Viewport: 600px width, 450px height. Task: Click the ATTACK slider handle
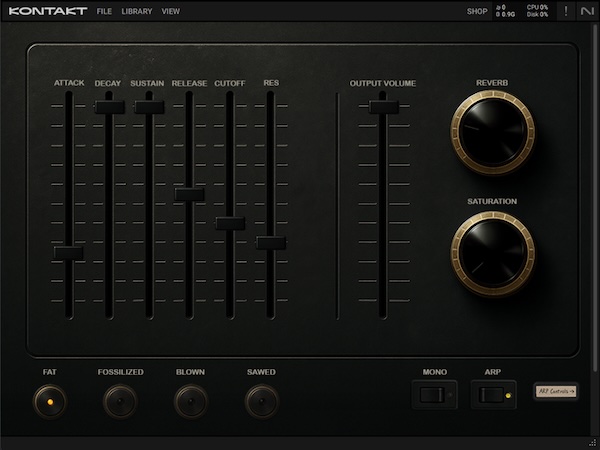pos(68,253)
